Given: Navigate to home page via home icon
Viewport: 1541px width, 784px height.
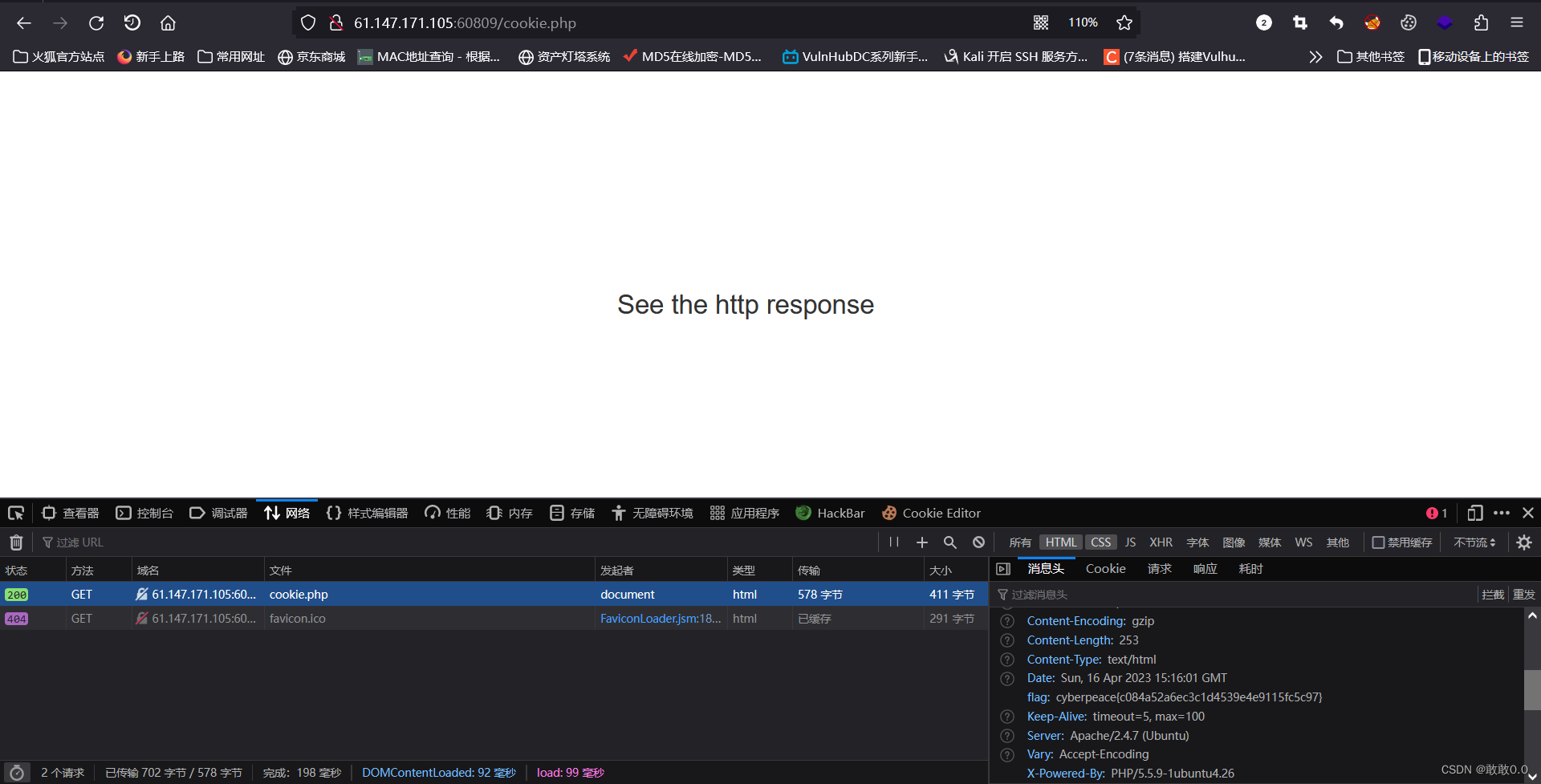Looking at the screenshot, I should tap(168, 22).
